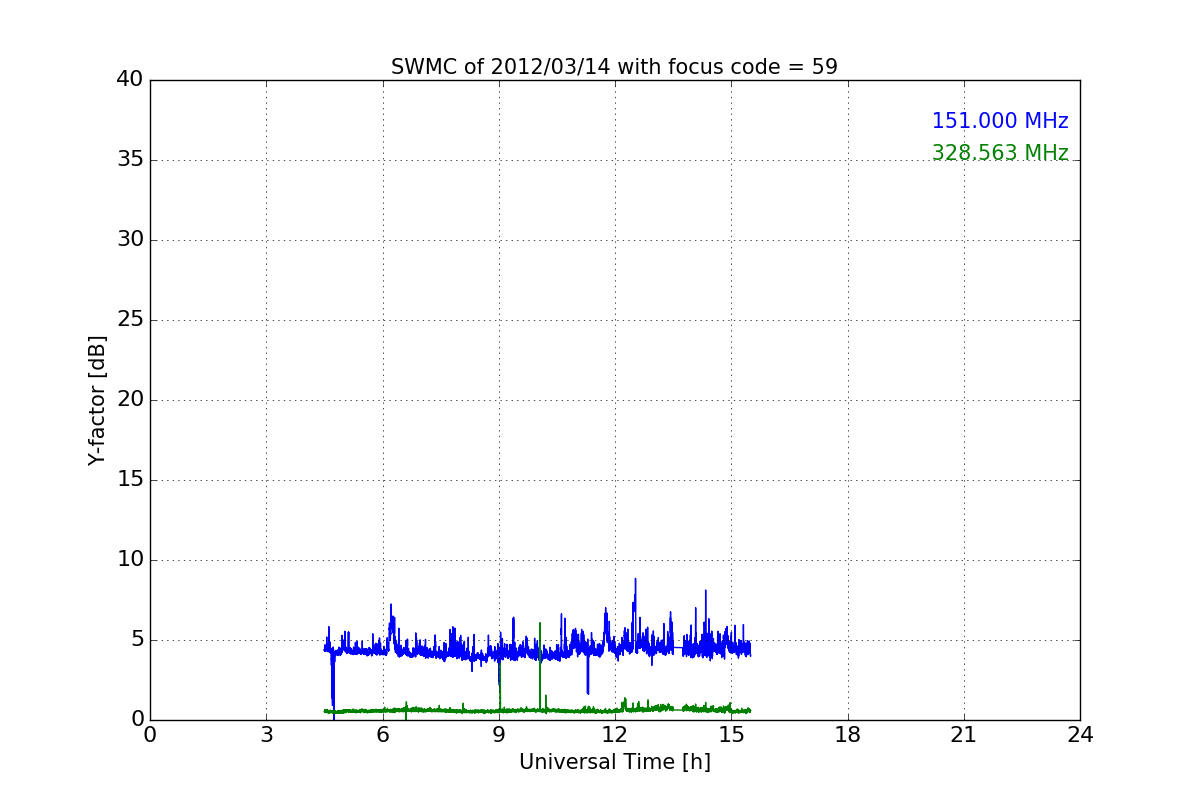Click x-axis tick label '24'
Image resolution: width=1200 pixels, height=800 pixels.
[x=1080, y=735]
